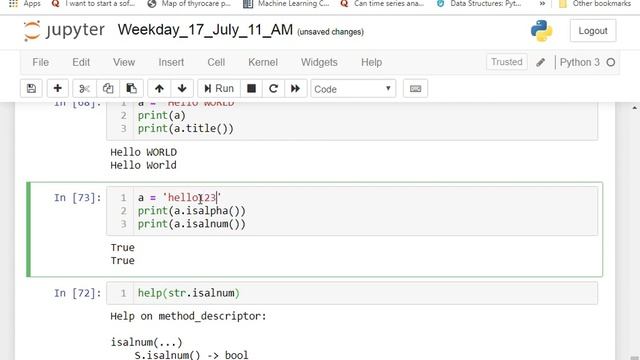The width and height of the screenshot is (640, 360).
Task: Copy selected cells icon
Action: [x=108, y=89]
